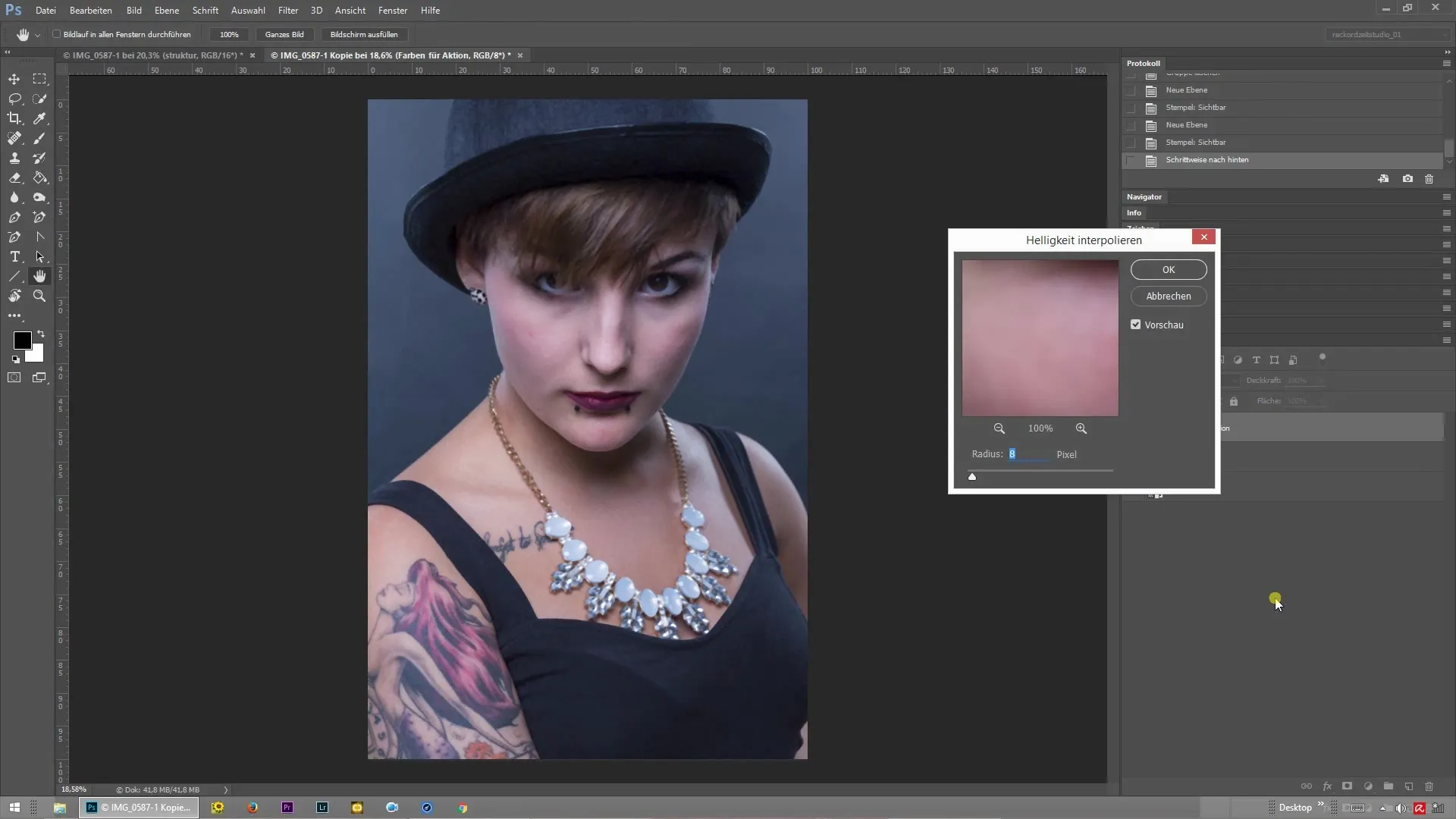Viewport: 1456px width, 819px height.
Task: Click the white background color swatch
Action: [x=36, y=355]
